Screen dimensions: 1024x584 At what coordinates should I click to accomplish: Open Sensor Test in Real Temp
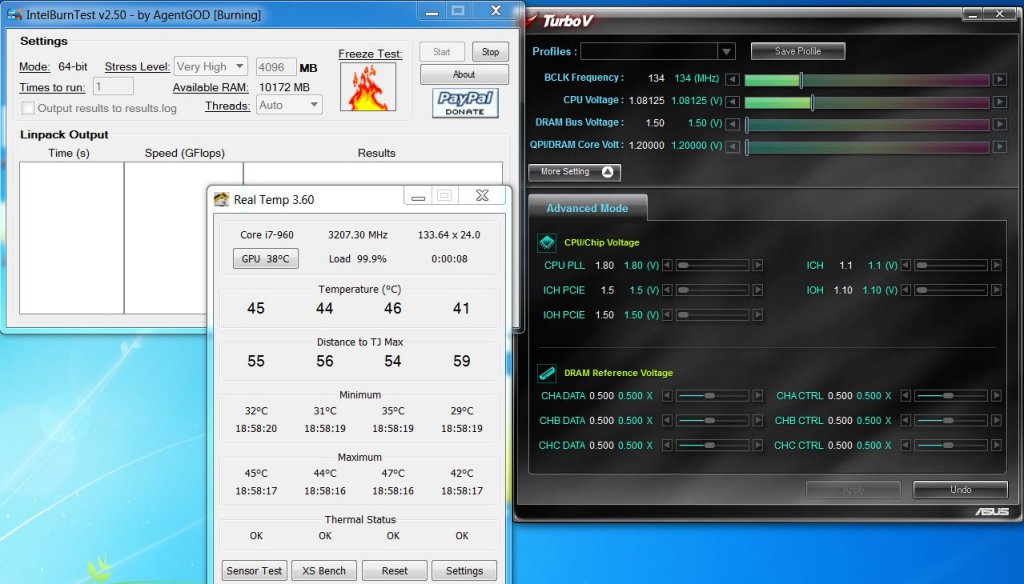coord(254,571)
